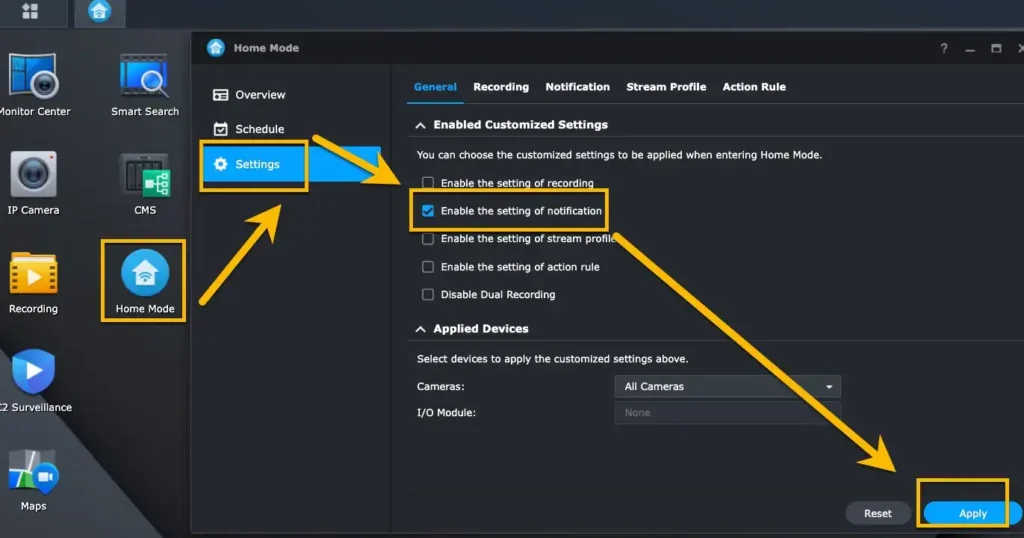1024x538 pixels.
Task: Tick the Disable Dual Recording checkbox
Action: pyautogui.click(x=428, y=294)
